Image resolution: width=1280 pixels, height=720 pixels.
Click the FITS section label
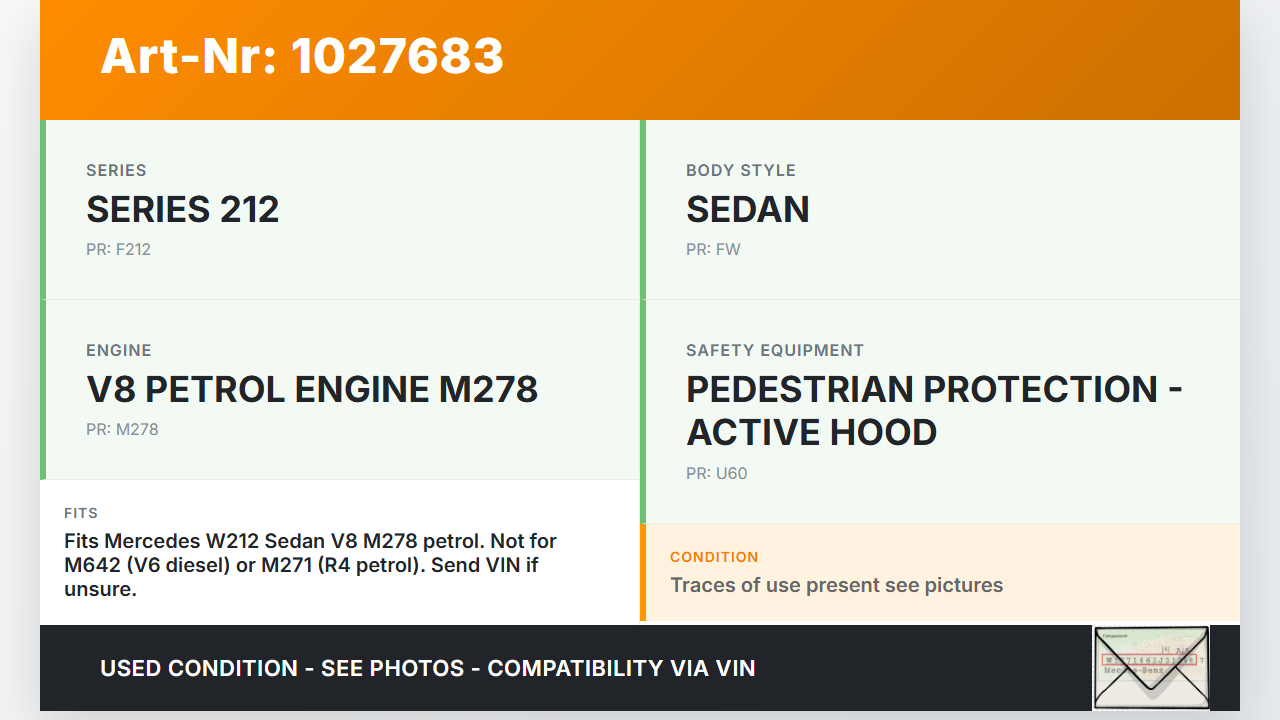click(x=81, y=513)
